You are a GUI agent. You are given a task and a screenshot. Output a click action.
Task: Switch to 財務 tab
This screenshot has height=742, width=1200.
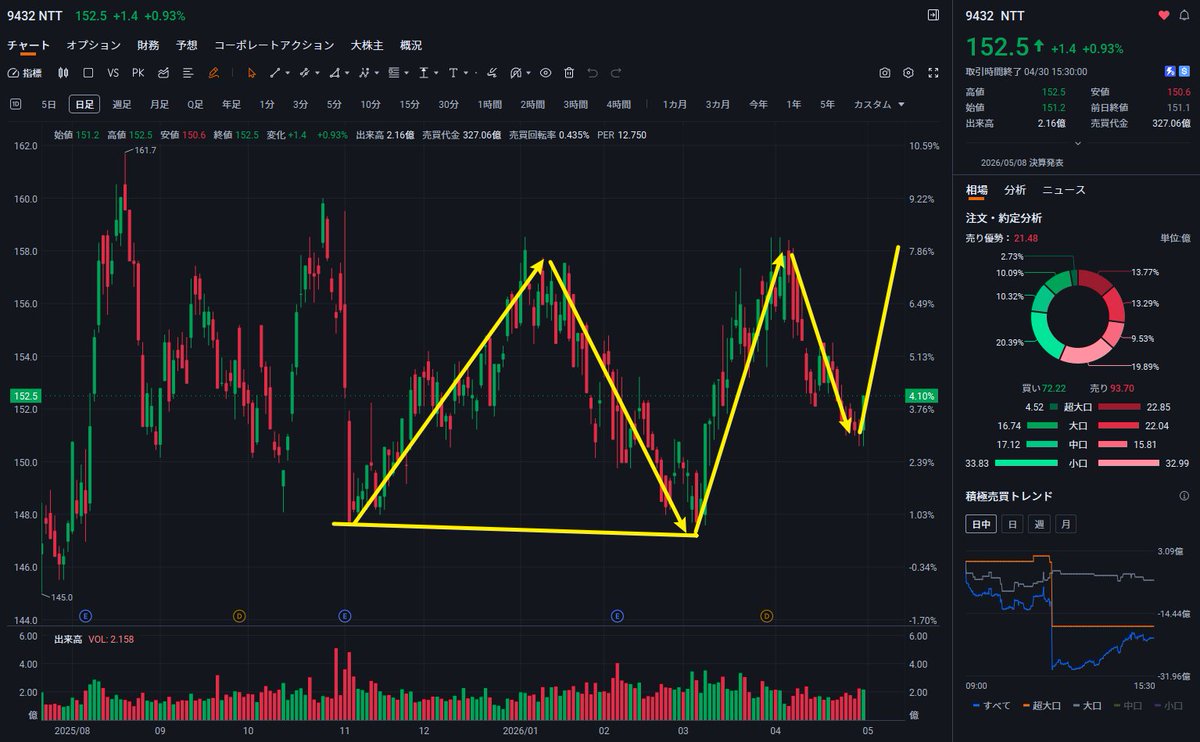tap(148, 45)
